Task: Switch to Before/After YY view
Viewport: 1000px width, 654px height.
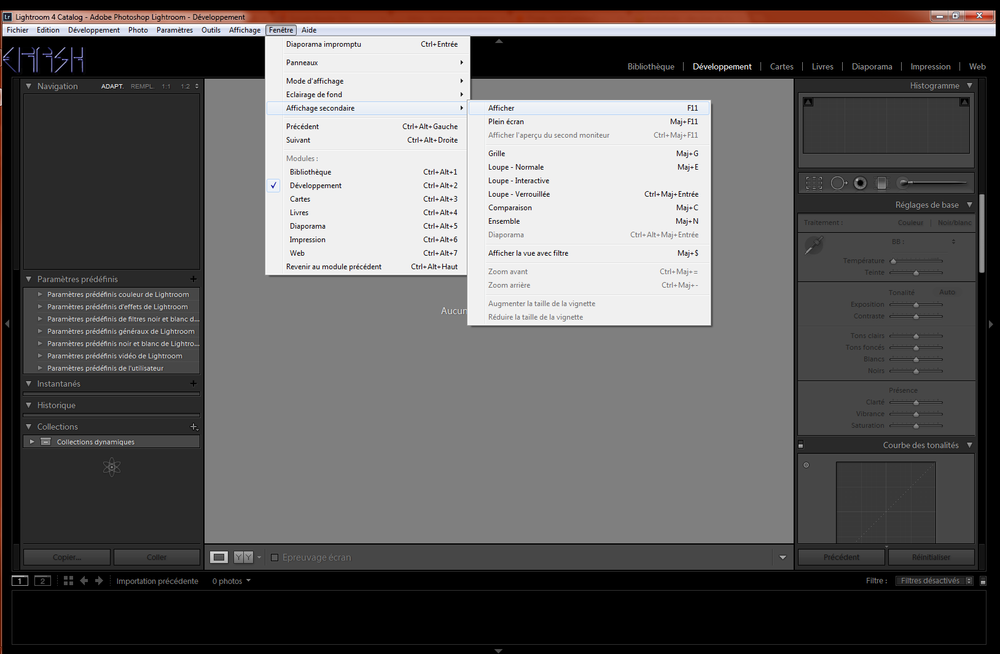Action: click(243, 557)
